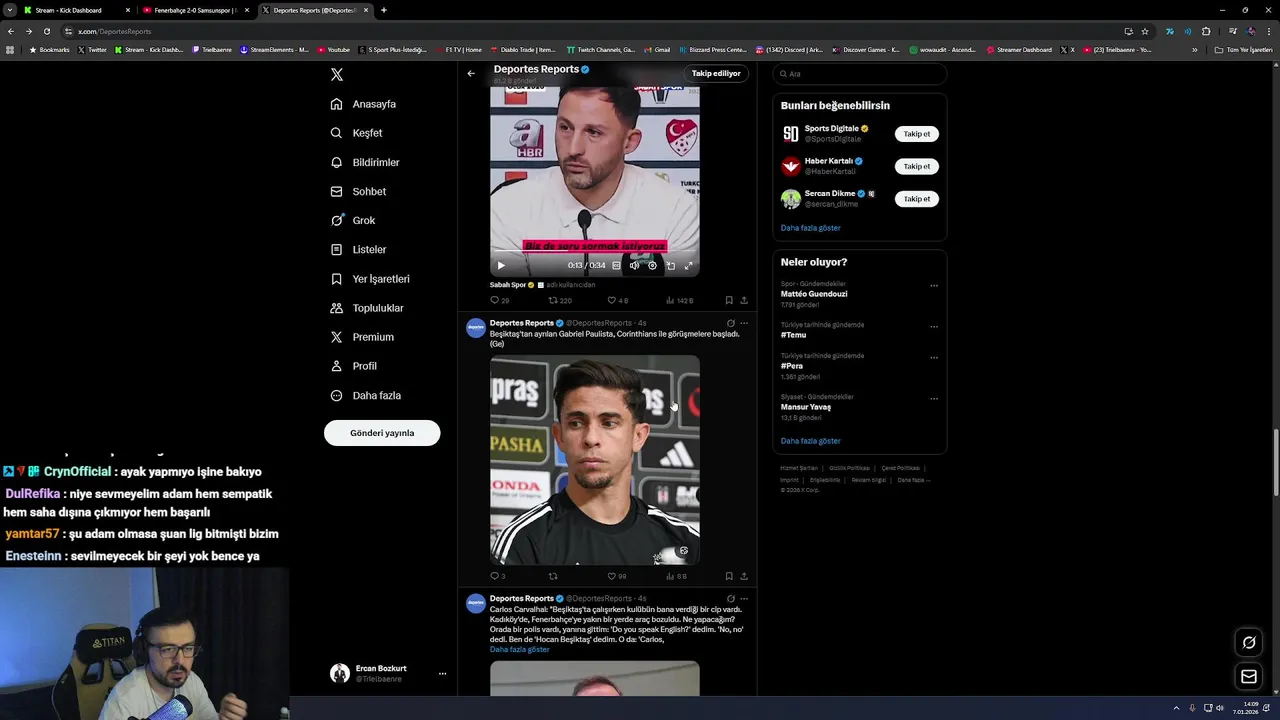This screenshot has height=720, width=1280.
Task: Open more options for #Pera trend
Action: (934, 358)
